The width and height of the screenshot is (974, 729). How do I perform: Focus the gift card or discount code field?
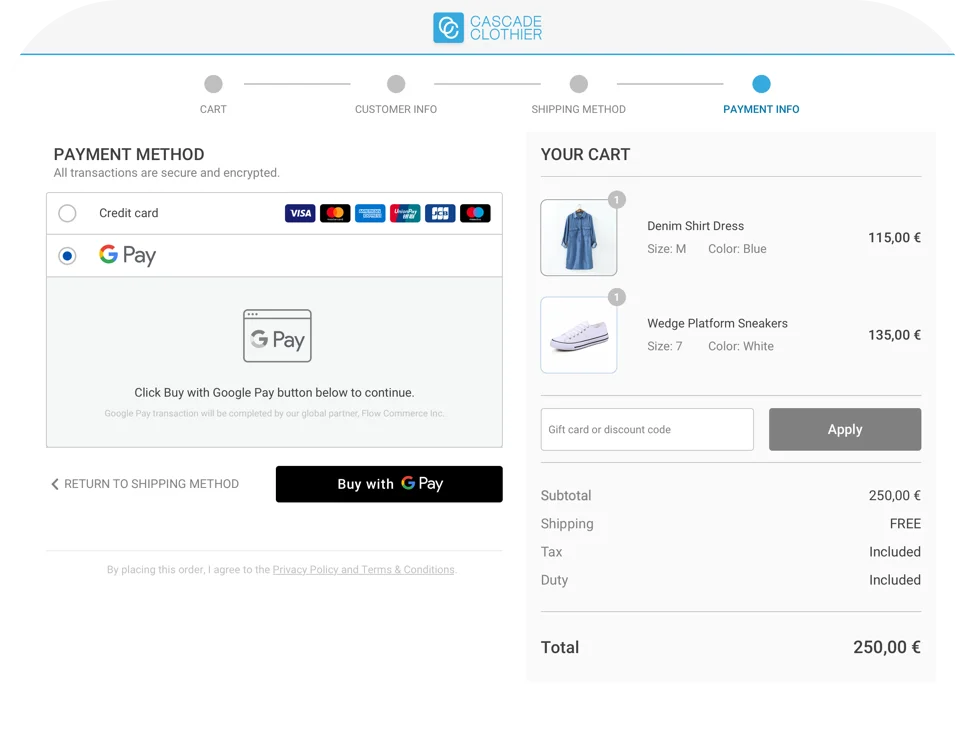tap(646, 429)
